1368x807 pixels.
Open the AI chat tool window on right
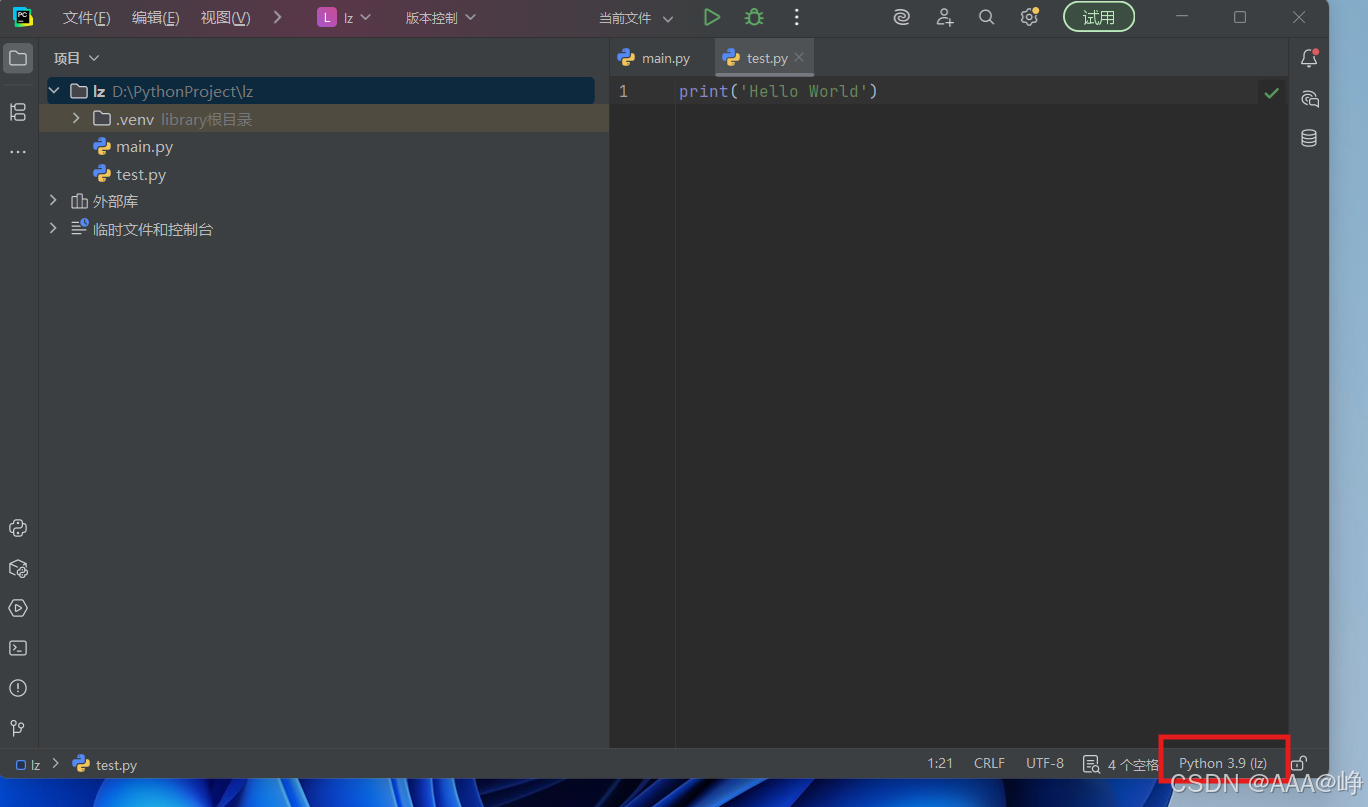1309,98
